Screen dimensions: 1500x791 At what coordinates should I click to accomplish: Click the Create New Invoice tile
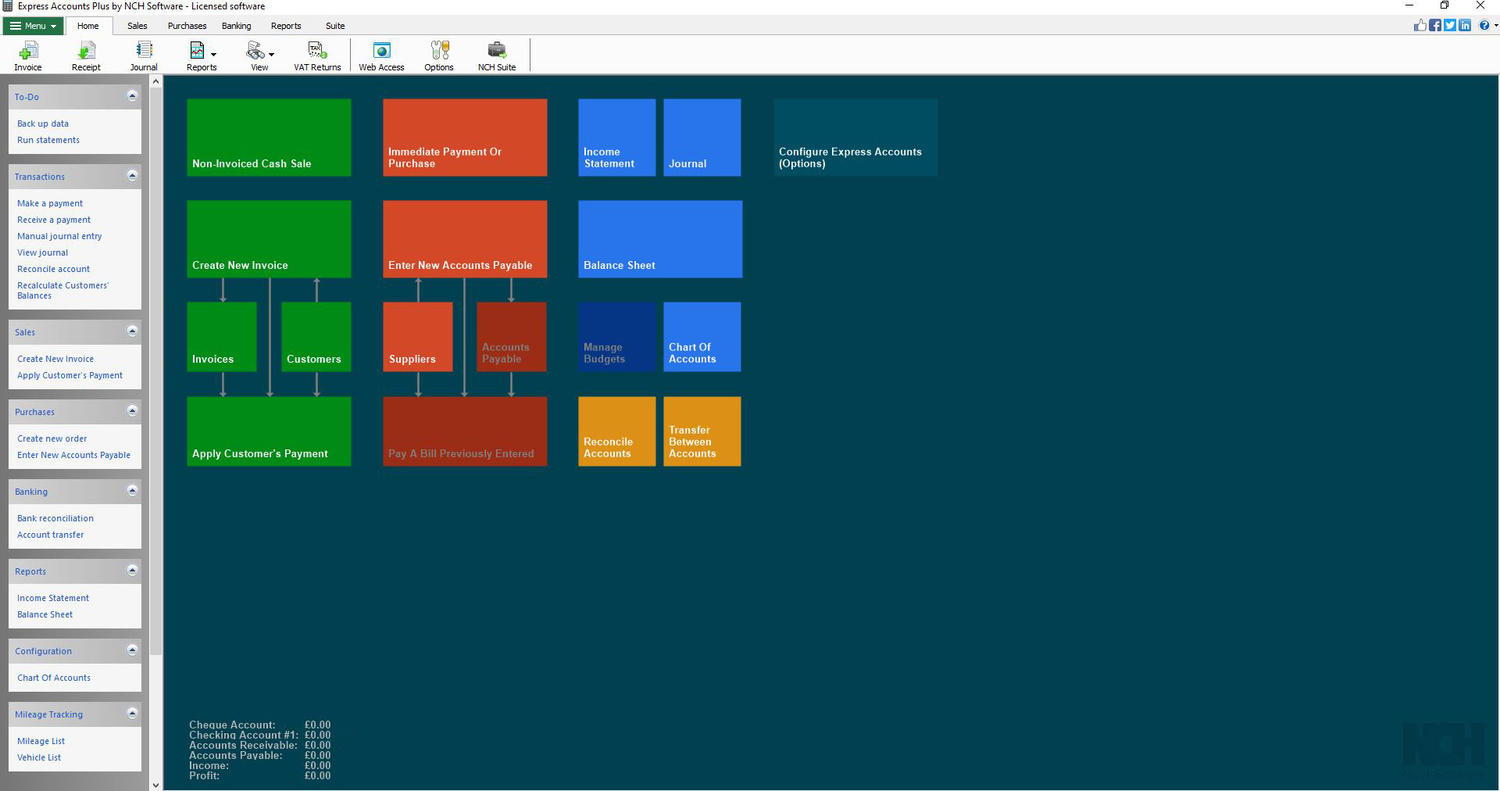point(269,239)
